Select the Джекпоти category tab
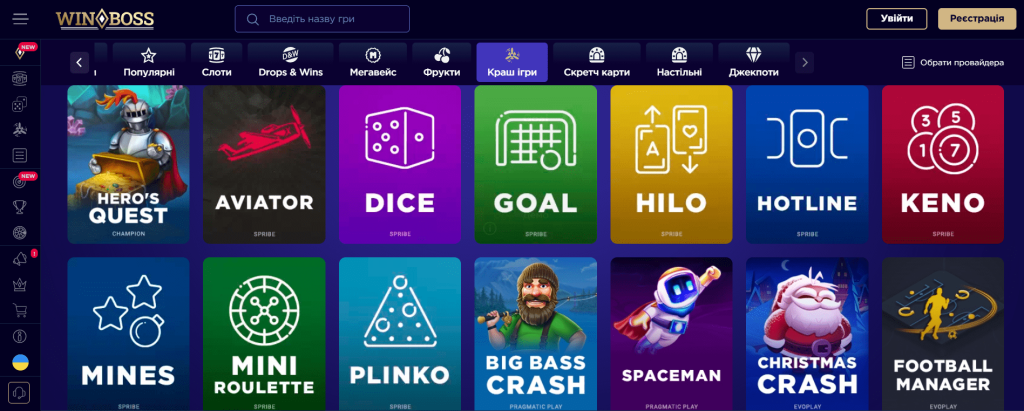This screenshot has height=411, width=1024. click(754, 63)
